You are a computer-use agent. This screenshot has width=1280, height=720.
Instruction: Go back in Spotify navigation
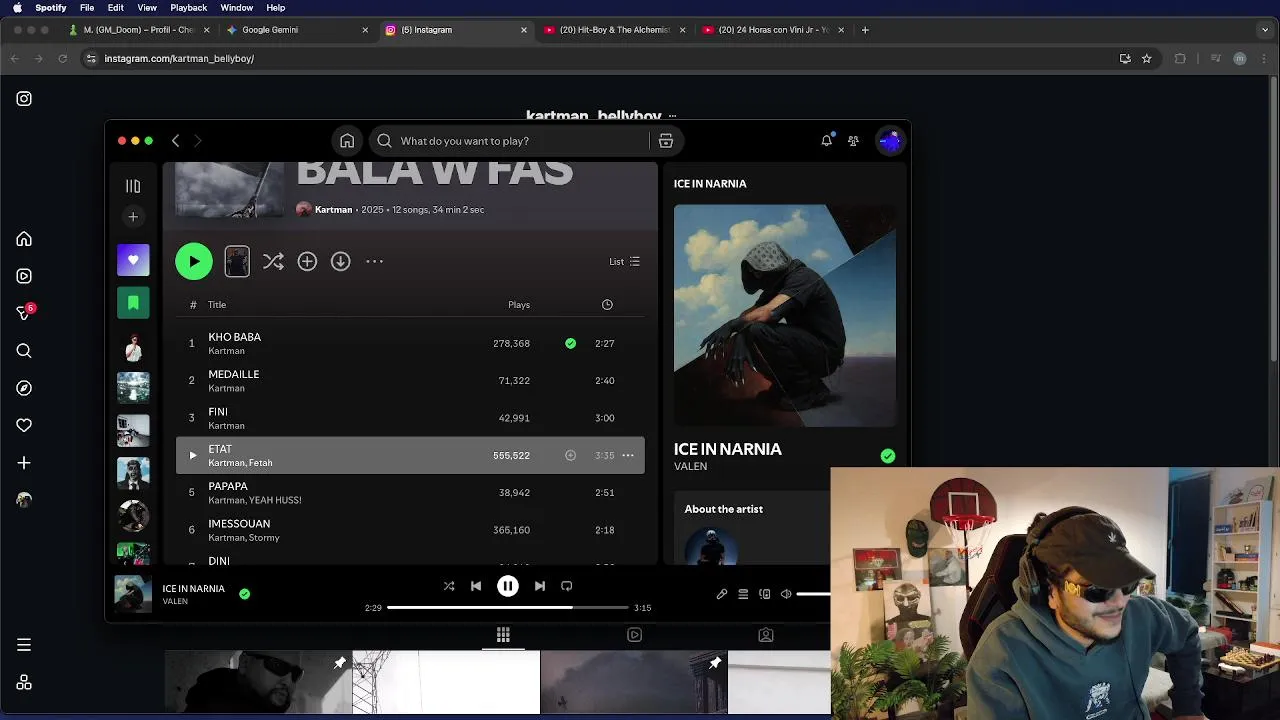pos(175,141)
